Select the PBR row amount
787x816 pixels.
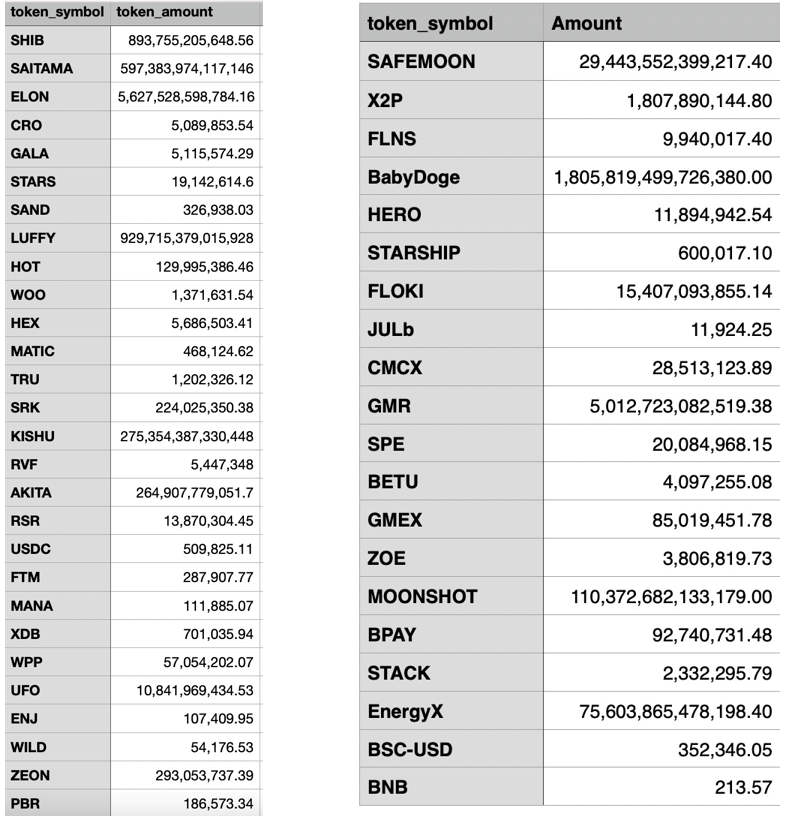(186, 804)
